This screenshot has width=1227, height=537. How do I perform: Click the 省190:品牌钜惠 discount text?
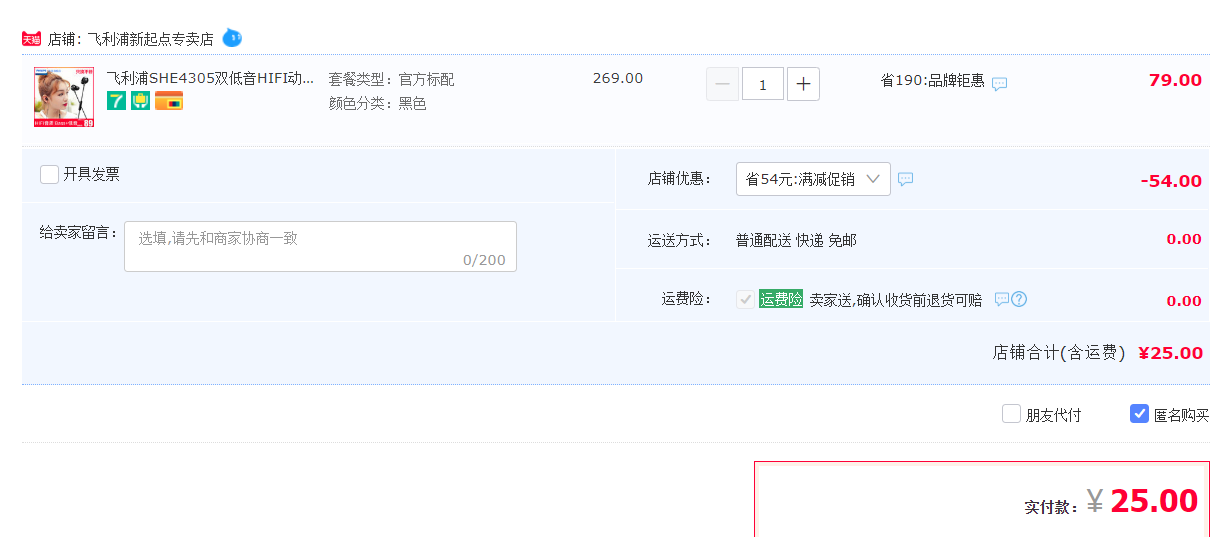[x=932, y=80]
